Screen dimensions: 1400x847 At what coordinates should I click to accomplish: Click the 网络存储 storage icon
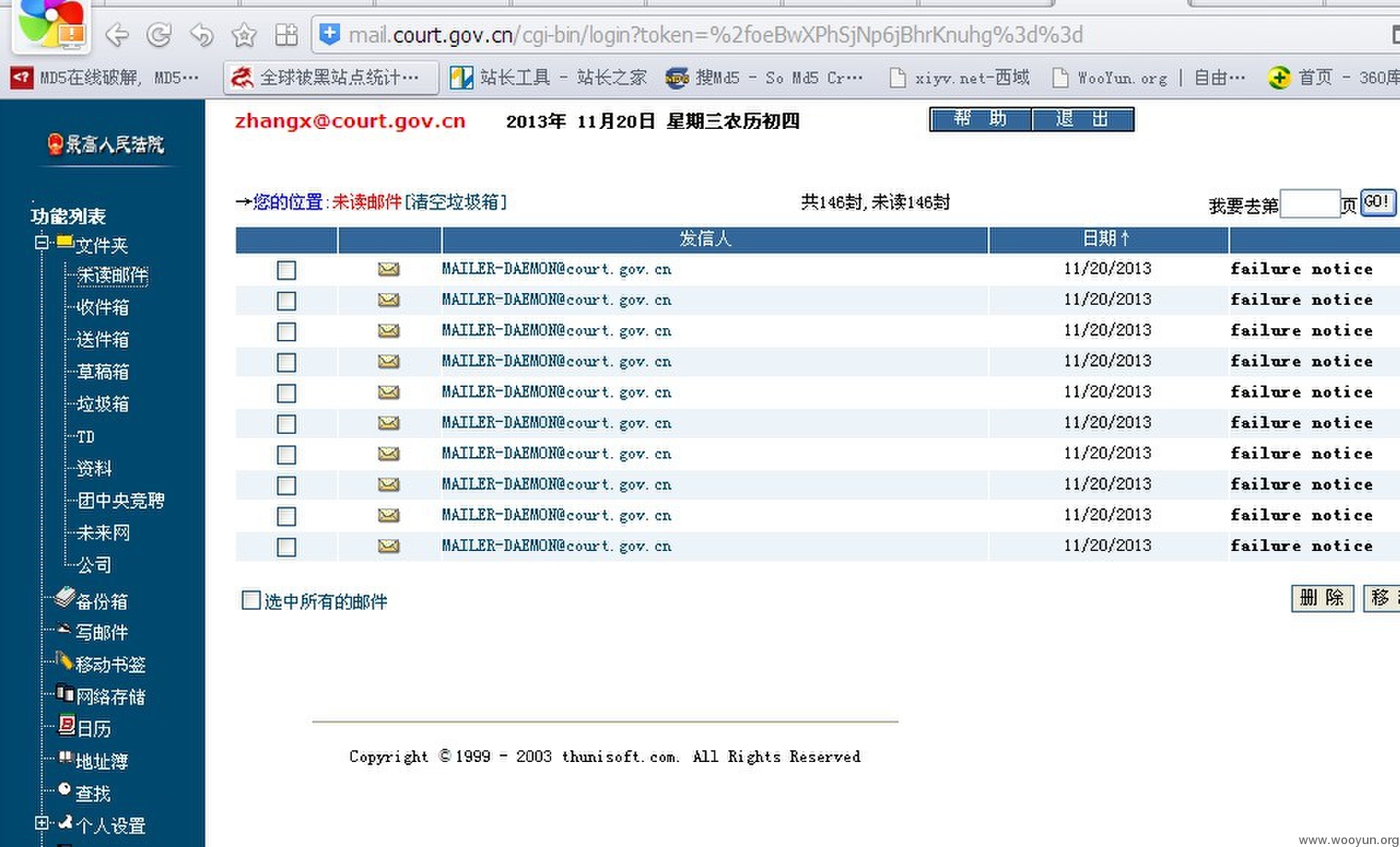(65, 692)
